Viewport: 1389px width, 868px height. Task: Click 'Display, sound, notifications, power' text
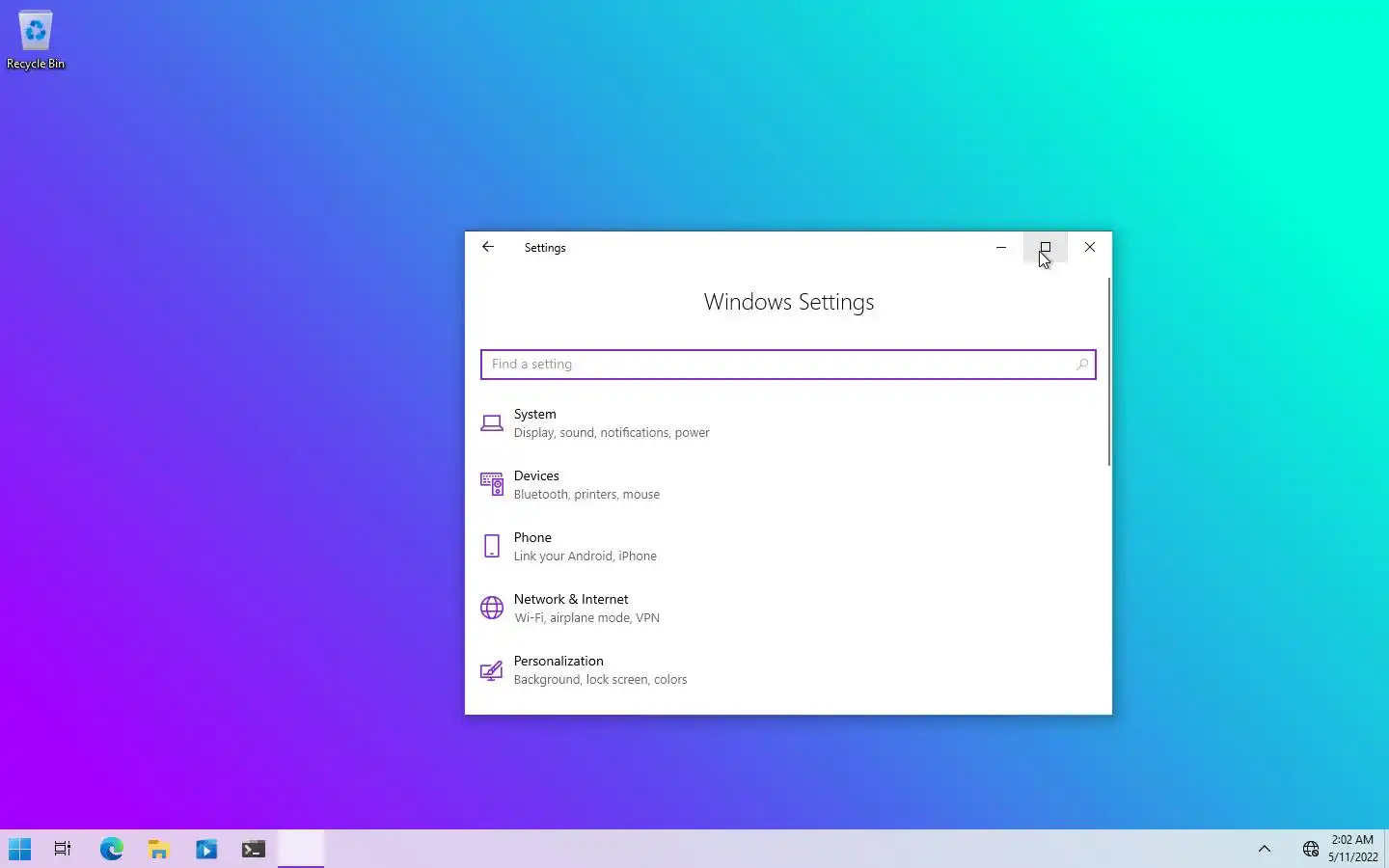[612, 433]
